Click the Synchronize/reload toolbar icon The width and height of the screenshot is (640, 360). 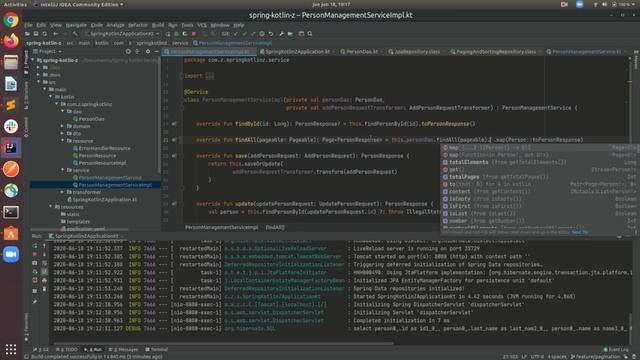[x=44, y=34]
